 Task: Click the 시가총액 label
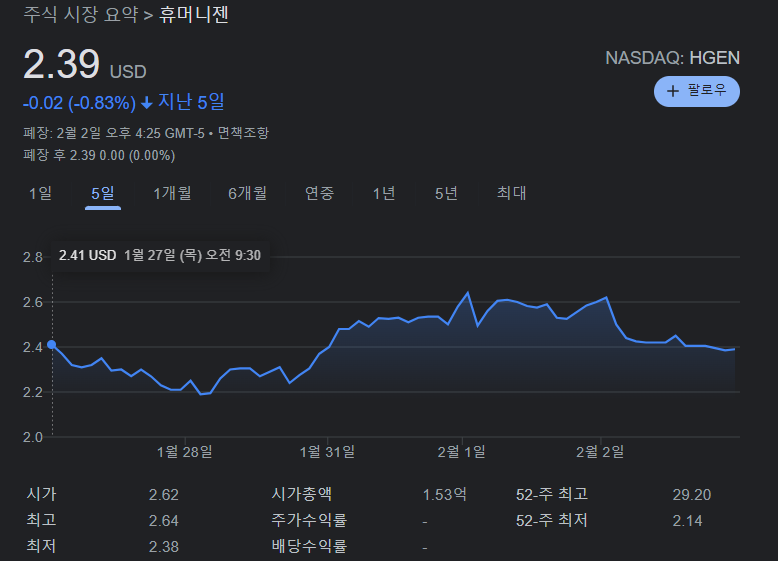pos(301,494)
